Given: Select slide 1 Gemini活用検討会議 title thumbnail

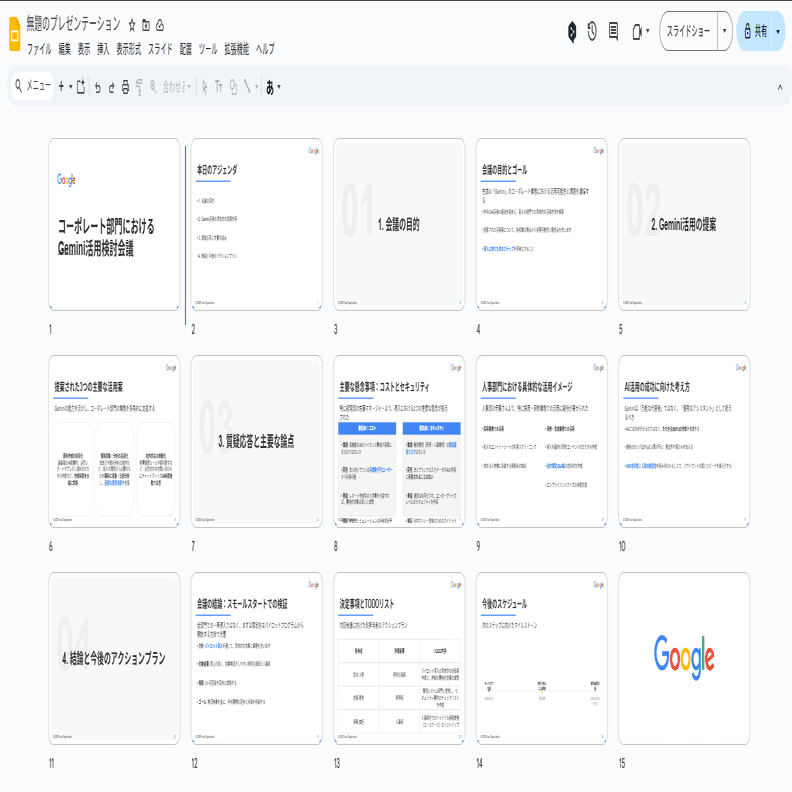Looking at the screenshot, I should pos(114,224).
